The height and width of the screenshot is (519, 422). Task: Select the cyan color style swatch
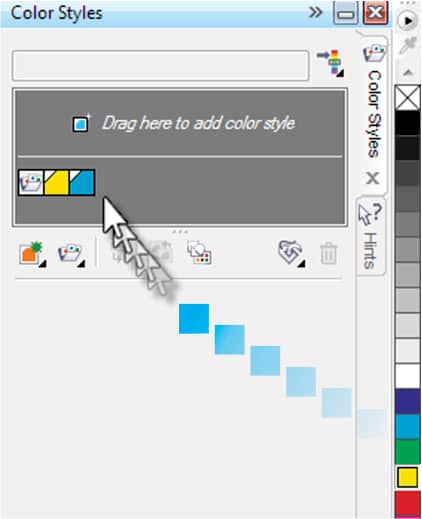pos(82,182)
